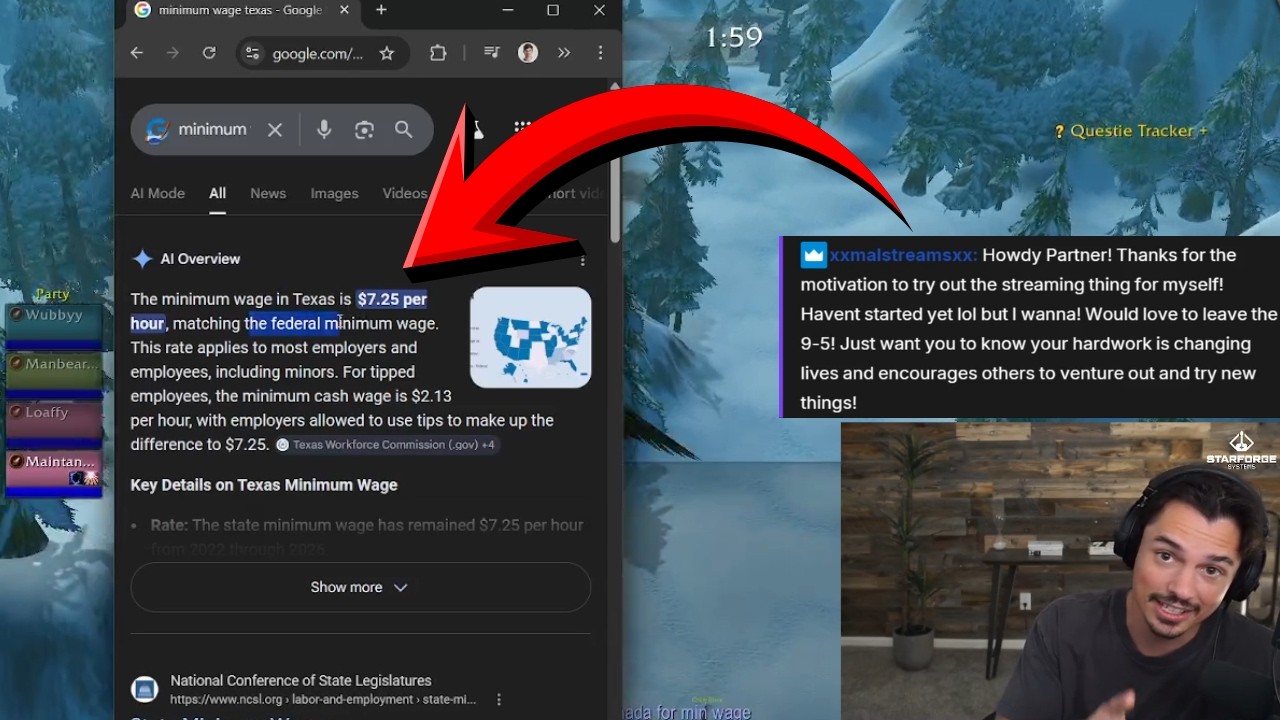
Task: Open AI Overview three-dot options
Action: coord(583,260)
